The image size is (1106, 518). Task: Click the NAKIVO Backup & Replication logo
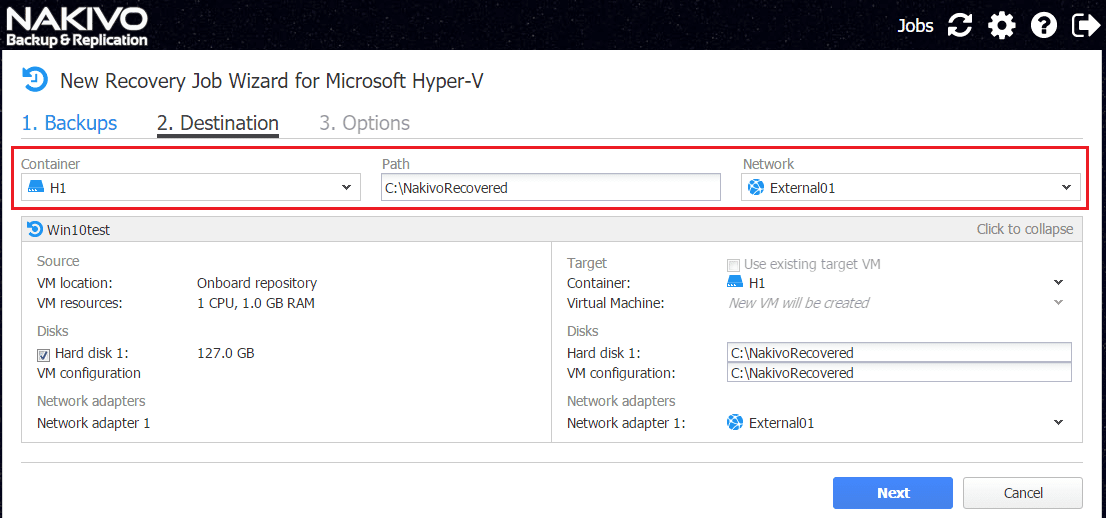point(77,27)
